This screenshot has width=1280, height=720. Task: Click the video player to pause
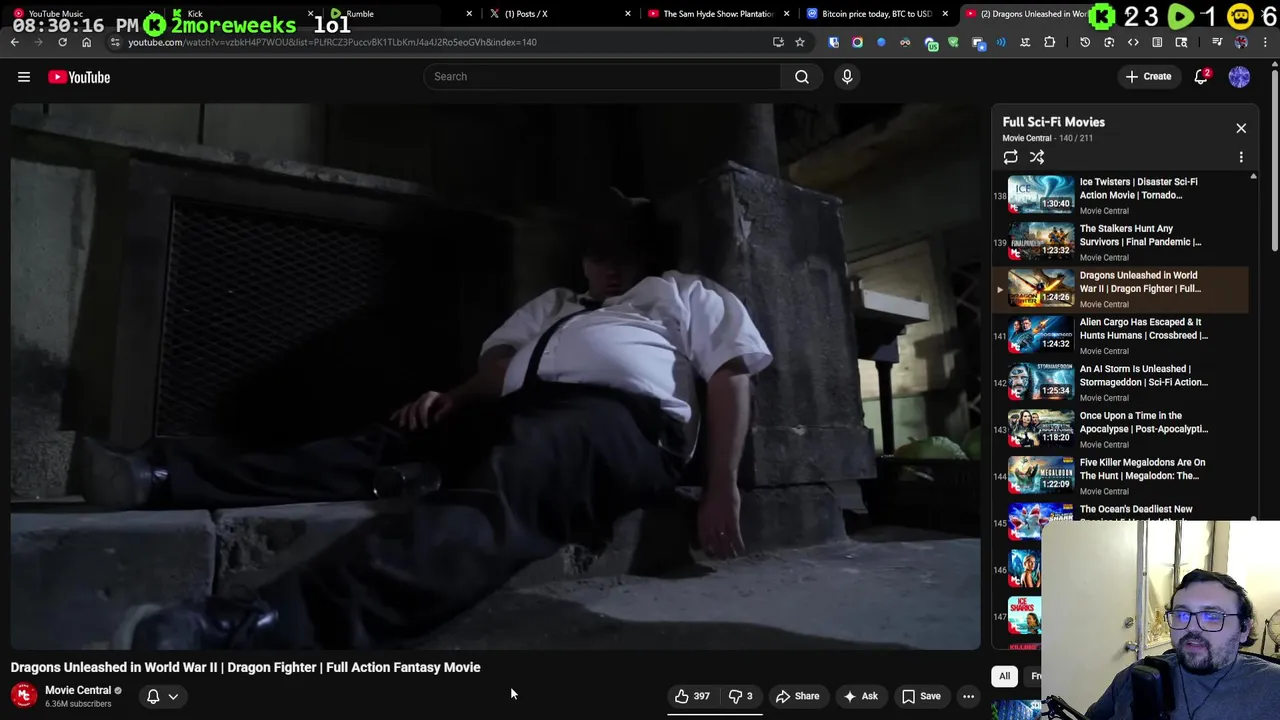pyautogui.click(x=496, y=376)
